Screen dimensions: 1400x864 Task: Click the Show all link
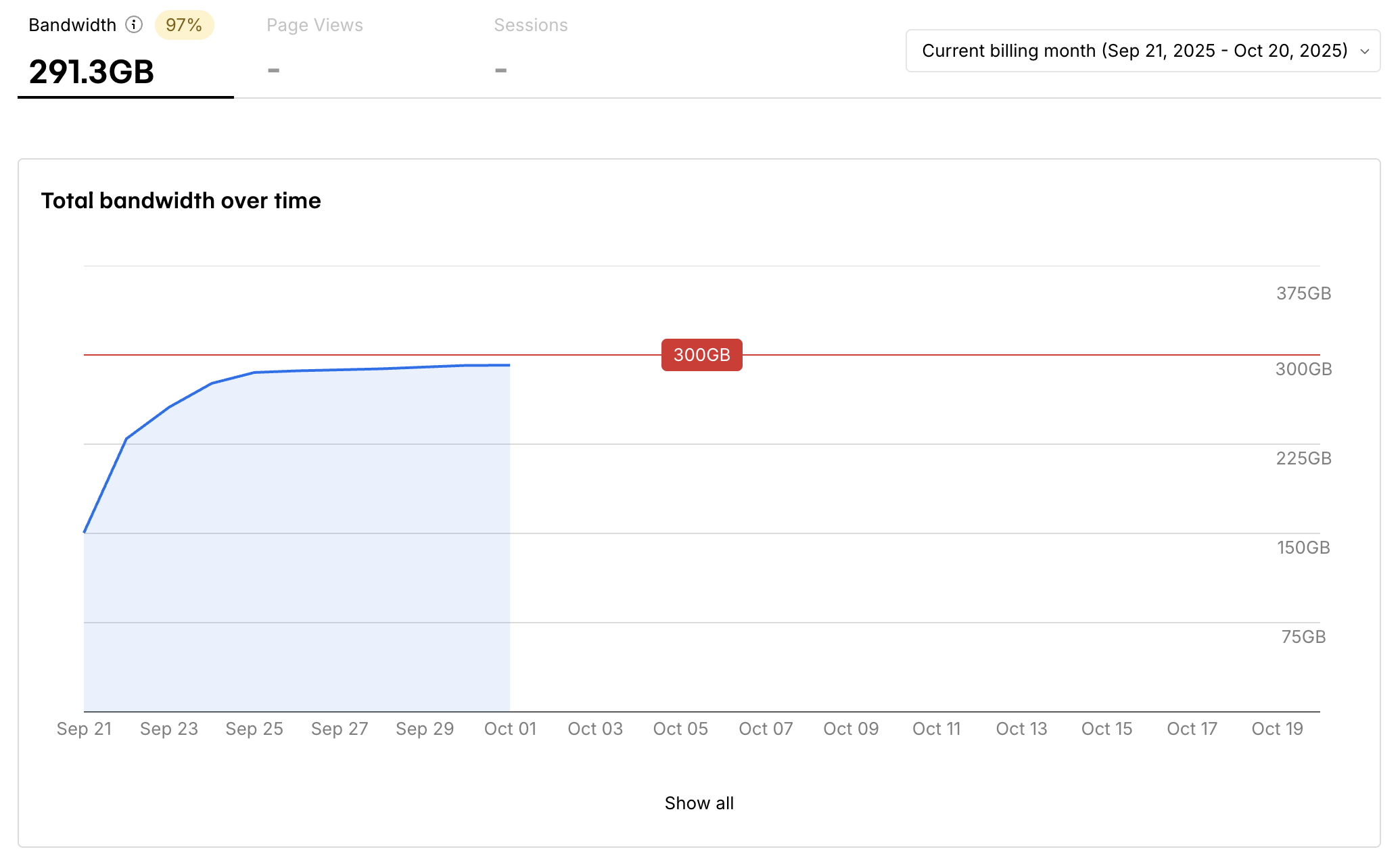click(699, 803)
